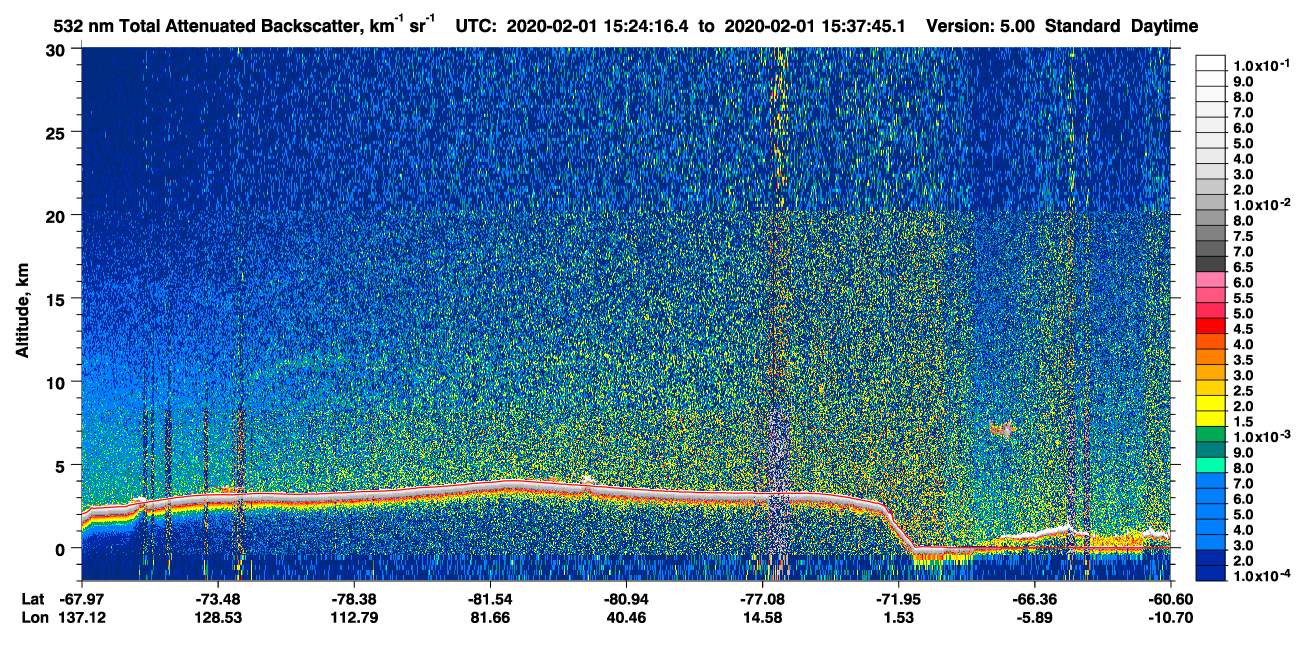This screenshot has width=1300, height=667.
Task: Click colorbar label 7.5
Action: [x=1244, y=236]
